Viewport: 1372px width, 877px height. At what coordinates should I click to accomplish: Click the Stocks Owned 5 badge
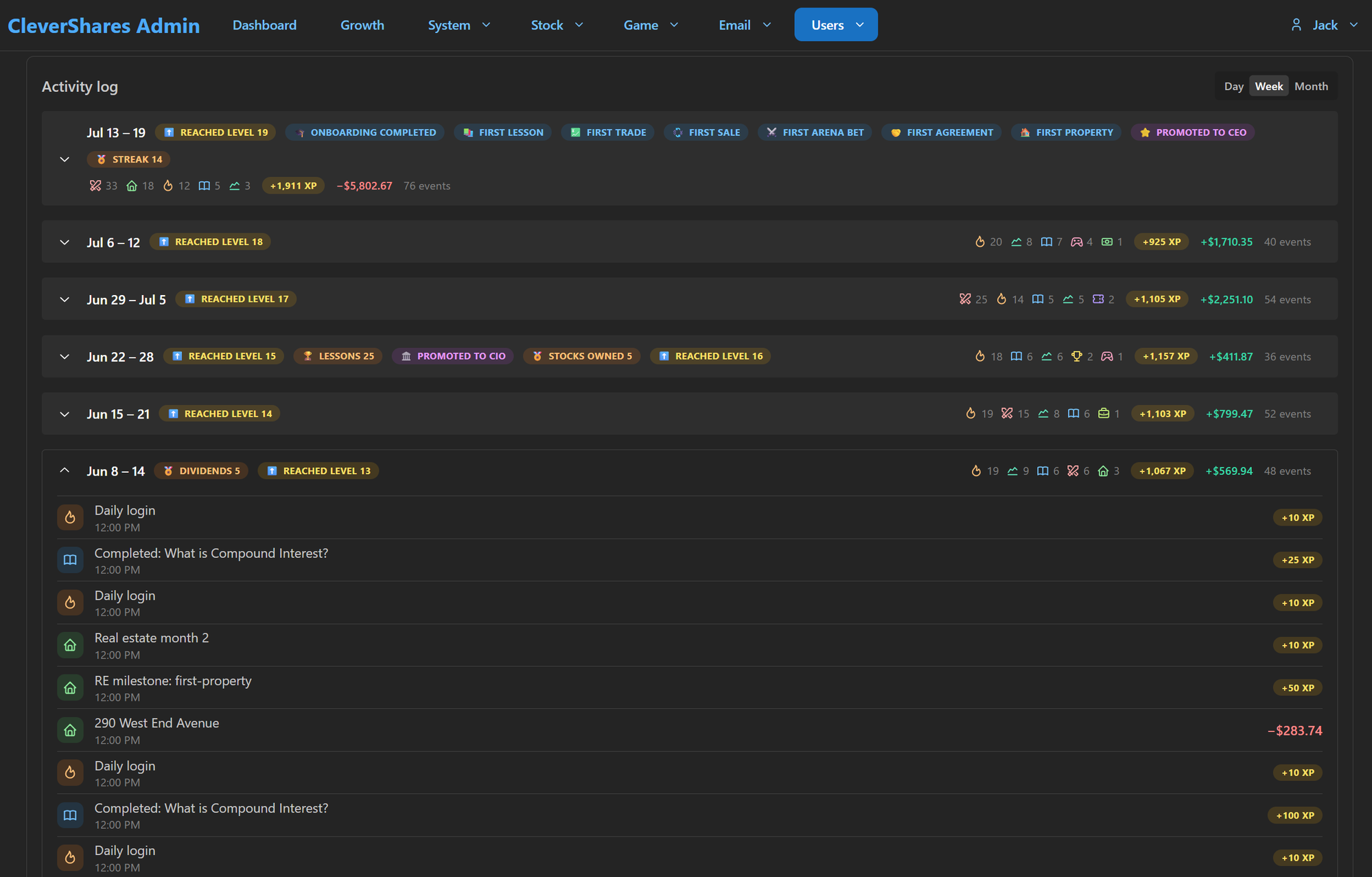coord(582,356)
